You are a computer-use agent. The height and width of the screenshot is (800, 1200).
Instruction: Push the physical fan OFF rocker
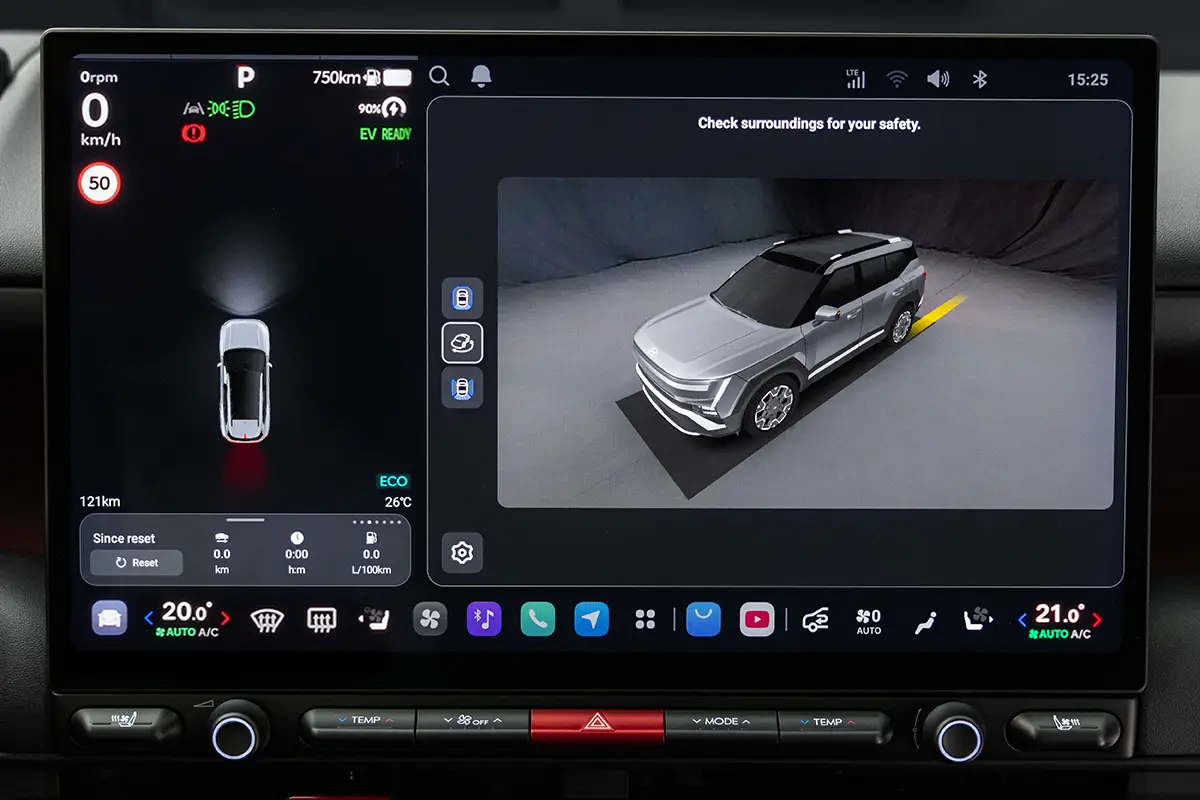pos(471,725)
